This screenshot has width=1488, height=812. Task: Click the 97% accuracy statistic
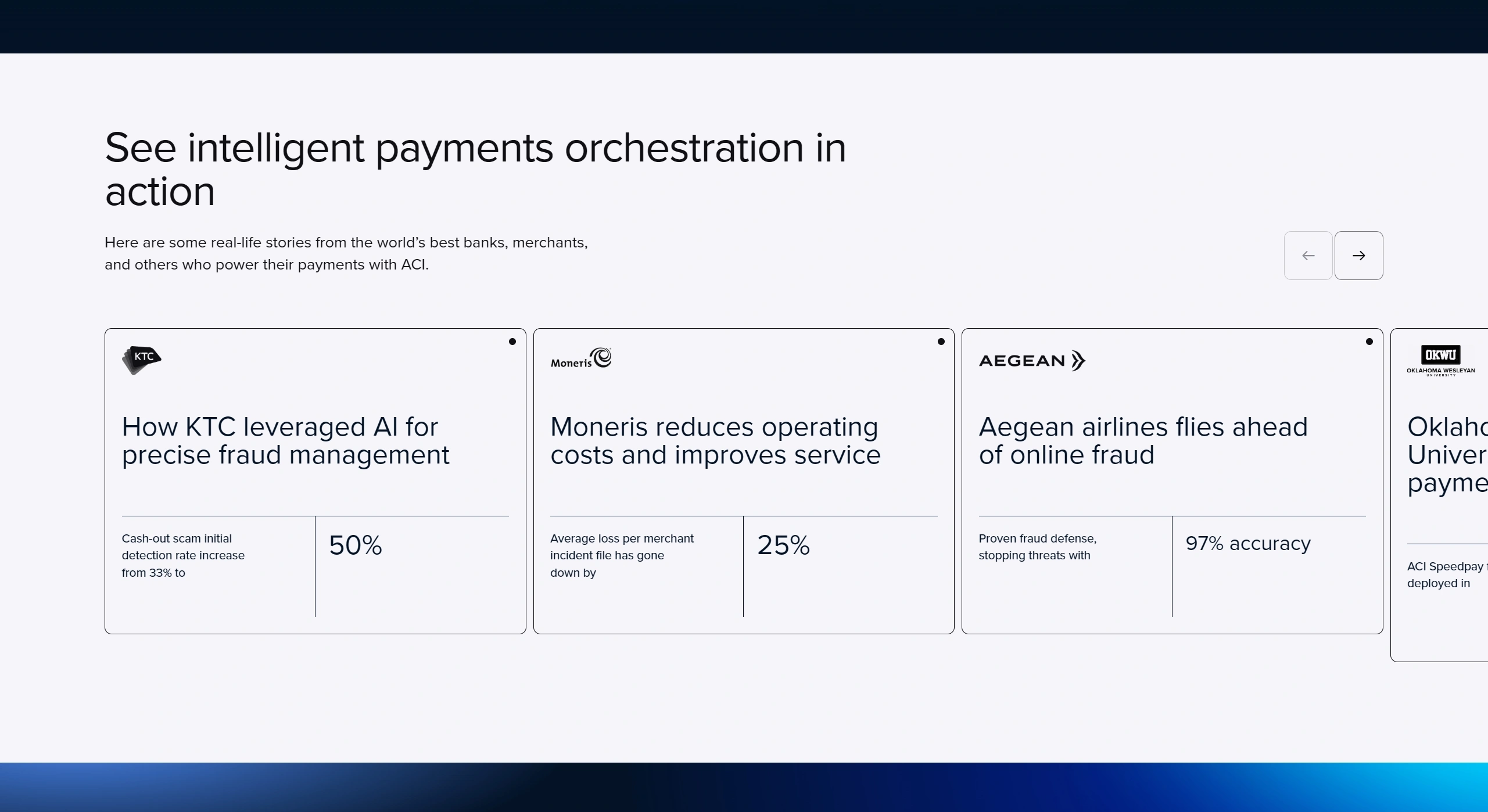click(1247, 544)
